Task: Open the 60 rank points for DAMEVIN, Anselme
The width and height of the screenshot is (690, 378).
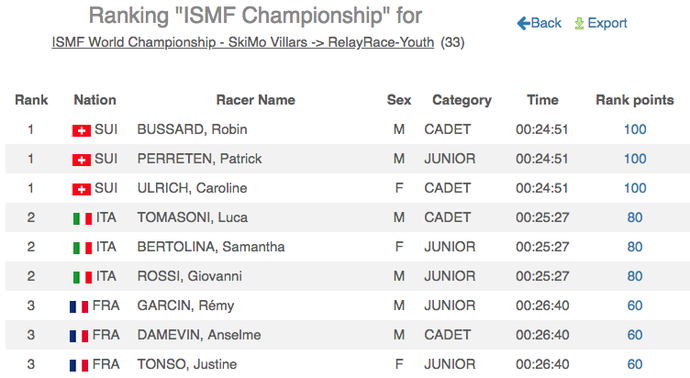Action: pyautogui.click(x=635, y=335)
